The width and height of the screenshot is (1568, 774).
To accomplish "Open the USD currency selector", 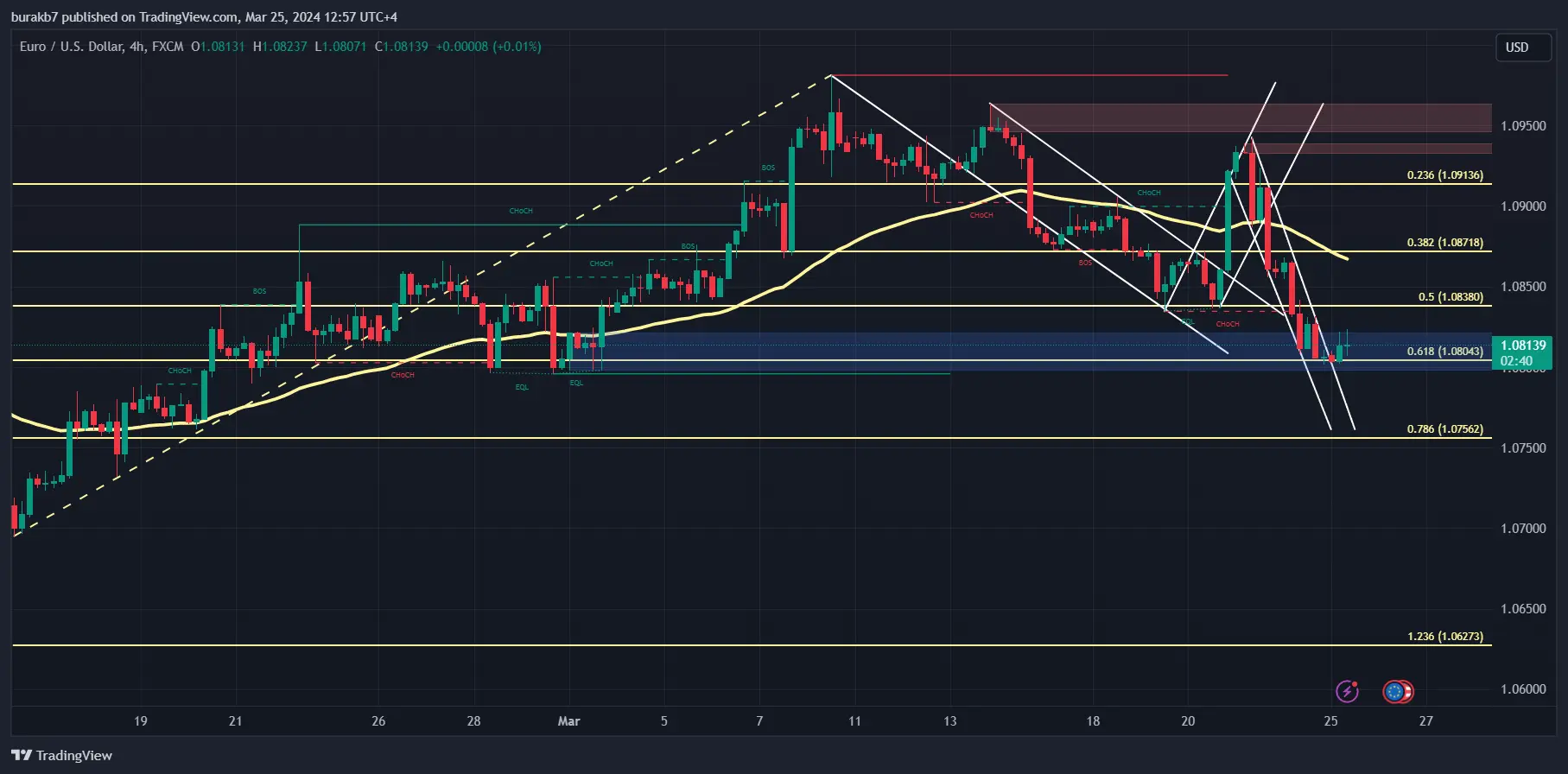I will pos(1523,48).
